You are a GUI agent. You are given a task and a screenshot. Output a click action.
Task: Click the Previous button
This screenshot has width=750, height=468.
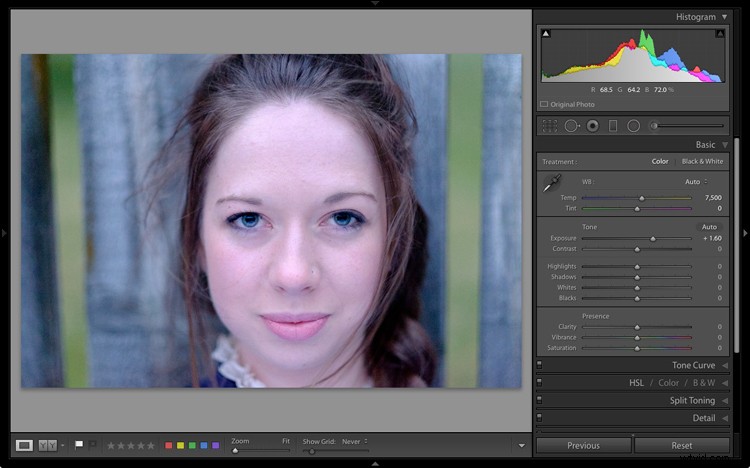[x=584, y=446]
